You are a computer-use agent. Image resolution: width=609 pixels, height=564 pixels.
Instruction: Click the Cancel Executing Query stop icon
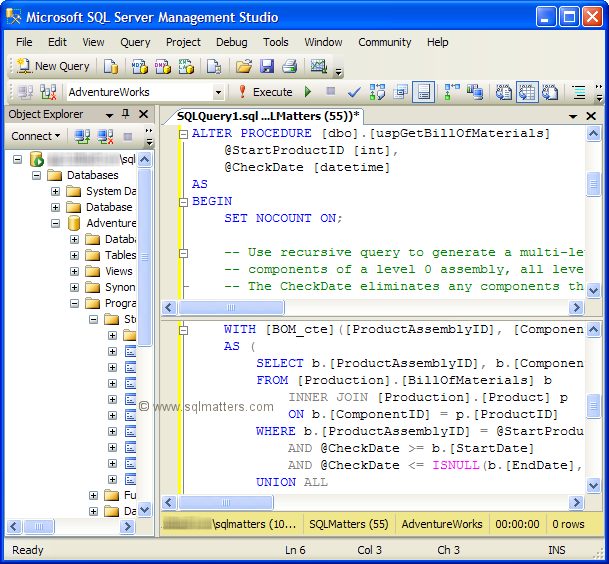click(x=331, y=91)
